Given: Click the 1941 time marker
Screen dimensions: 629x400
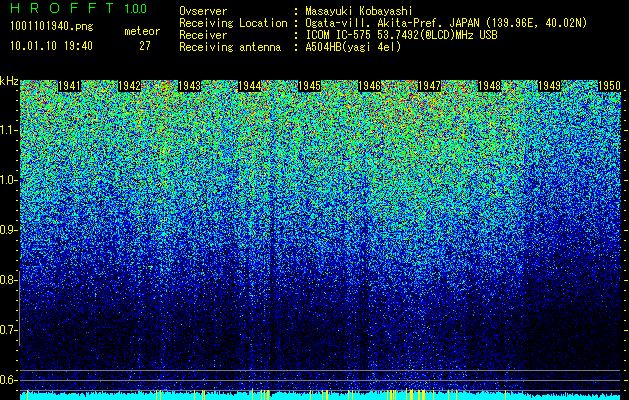Looking at the screenshot, I should [69, 86].
